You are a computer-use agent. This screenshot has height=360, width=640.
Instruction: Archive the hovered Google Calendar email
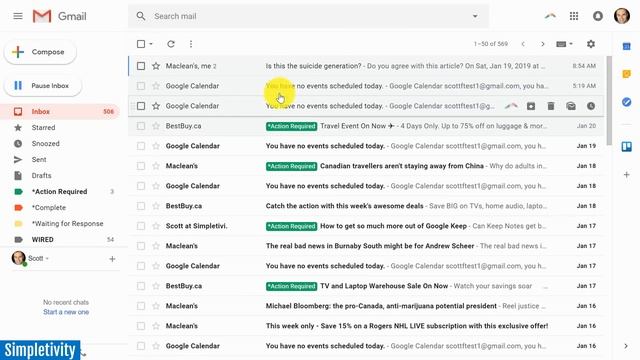pos(531,106)
